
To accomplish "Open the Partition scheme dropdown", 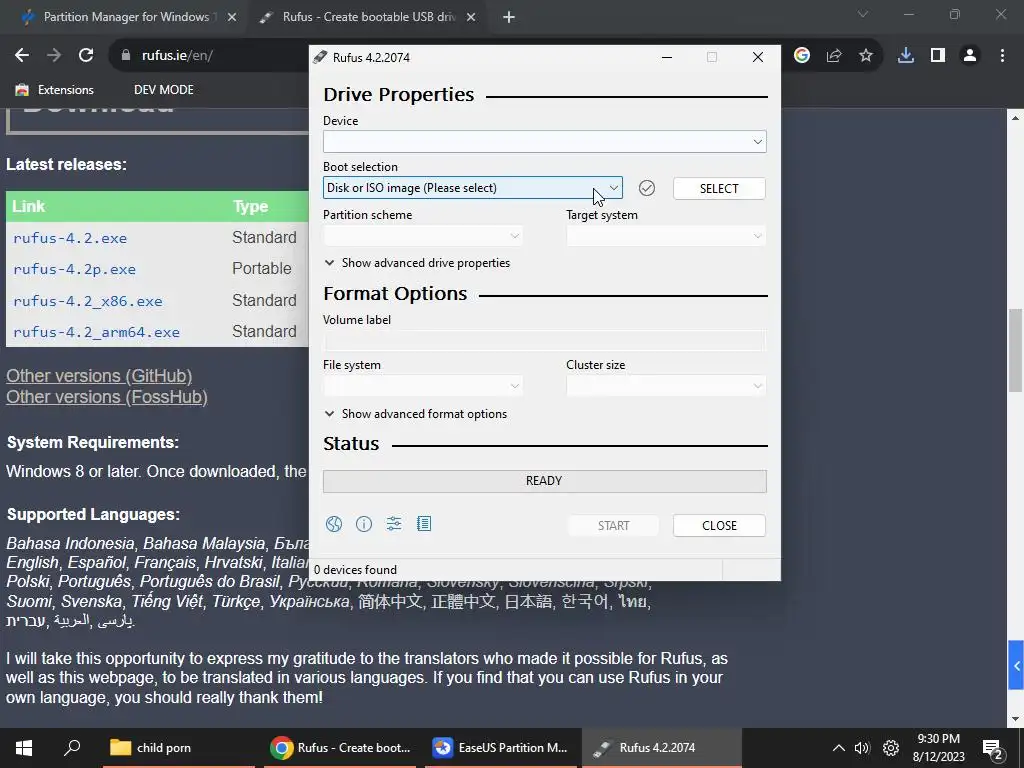I will pos(423,236).
